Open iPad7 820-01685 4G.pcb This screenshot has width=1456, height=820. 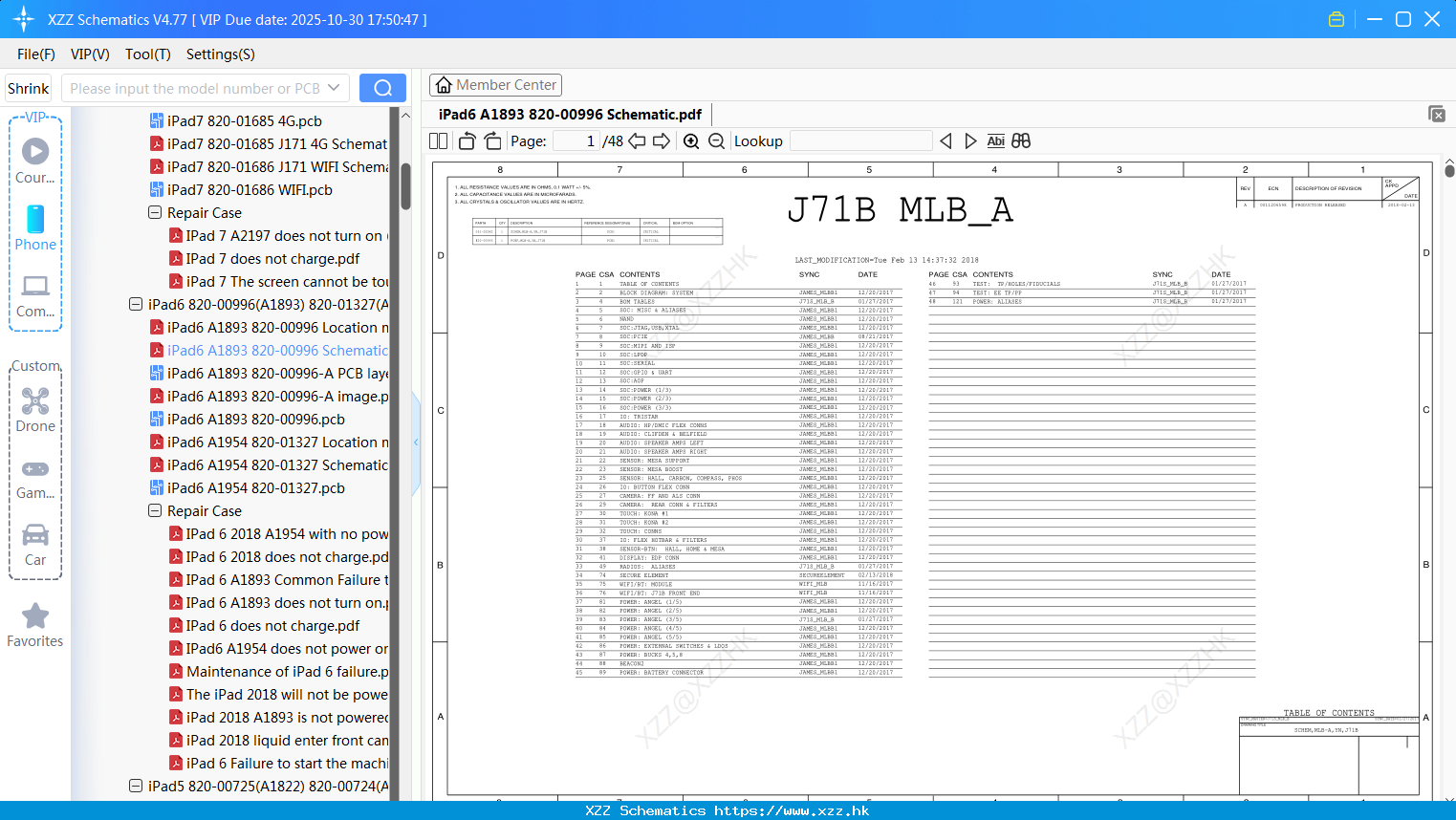click(236, 120)
